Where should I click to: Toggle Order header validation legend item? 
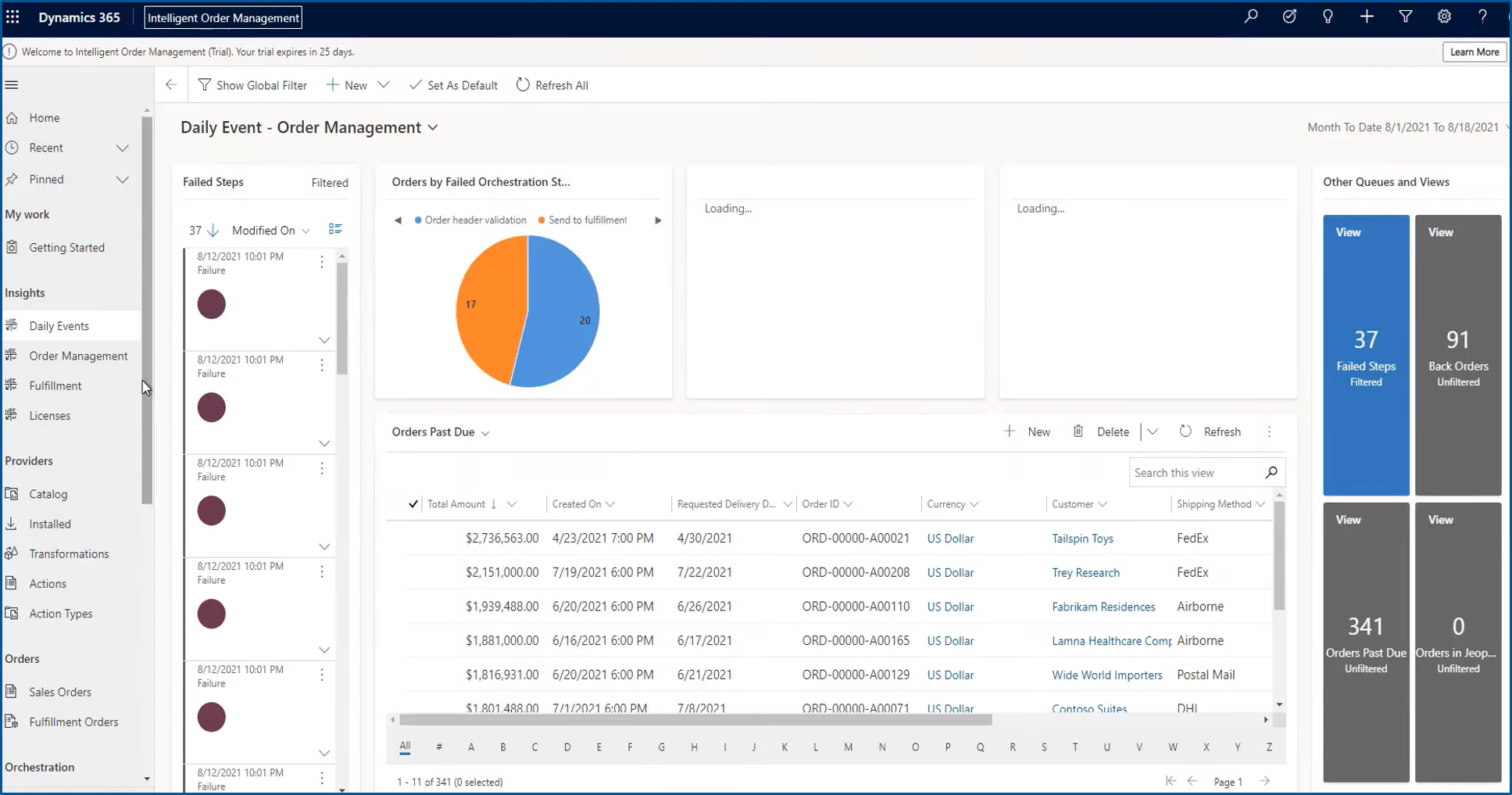470,220
